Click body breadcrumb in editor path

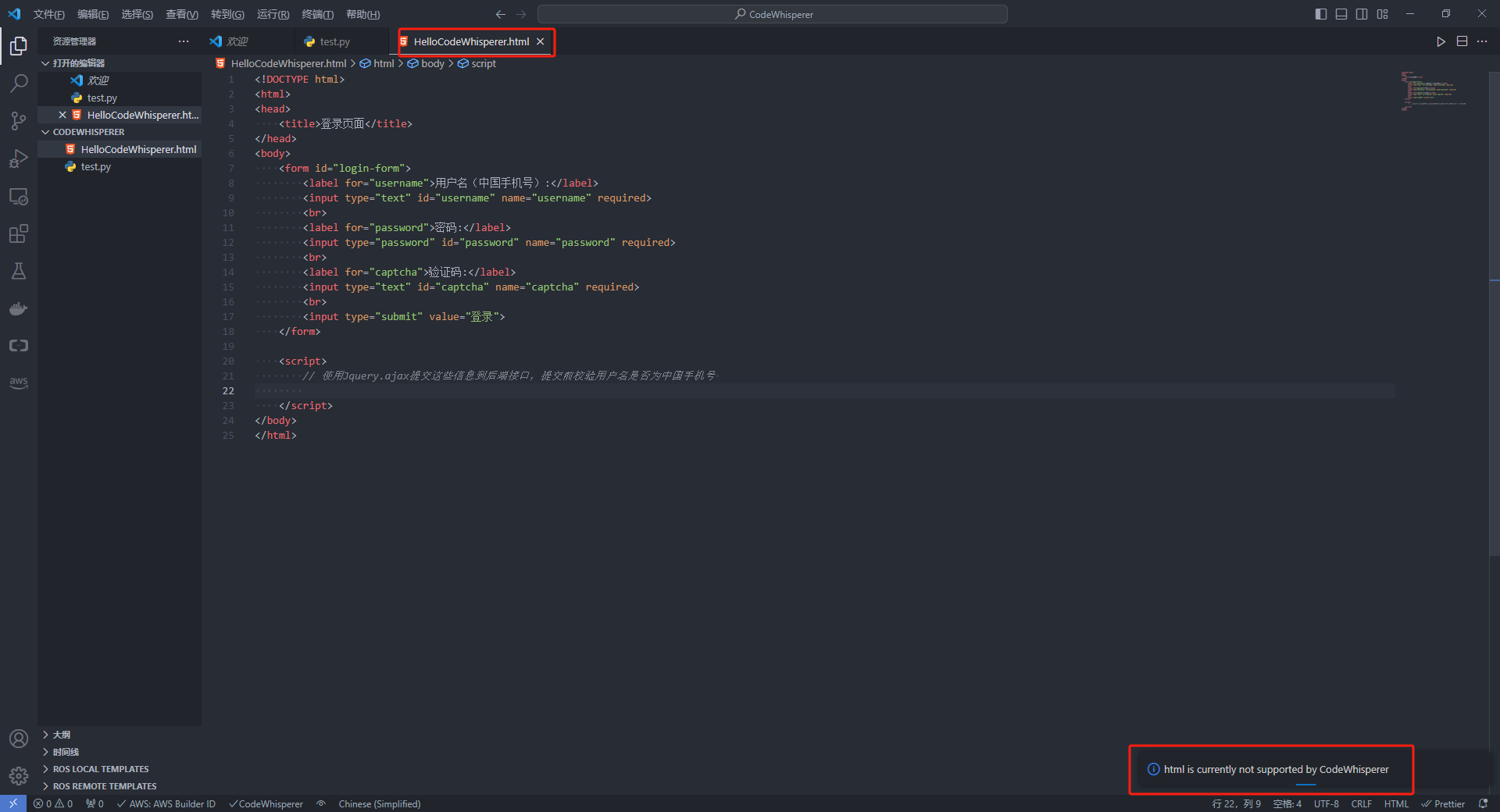pyautogui.click(x=426, y=63)
